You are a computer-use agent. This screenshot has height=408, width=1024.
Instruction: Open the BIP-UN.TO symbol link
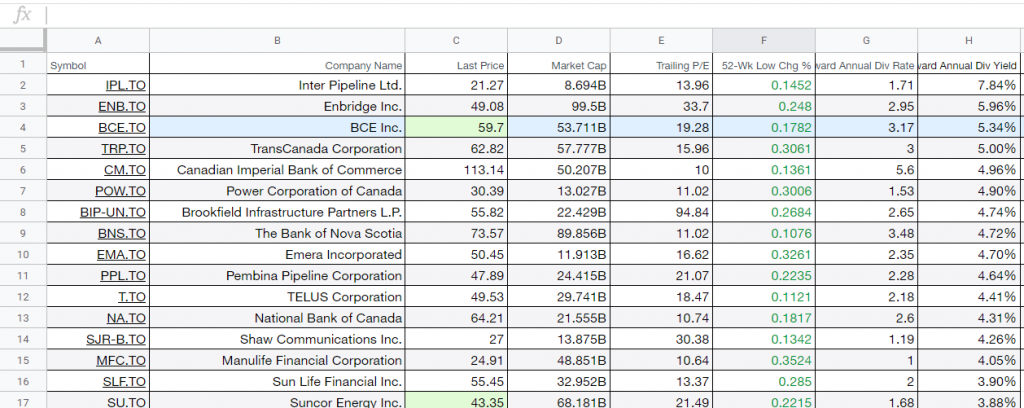113,212
